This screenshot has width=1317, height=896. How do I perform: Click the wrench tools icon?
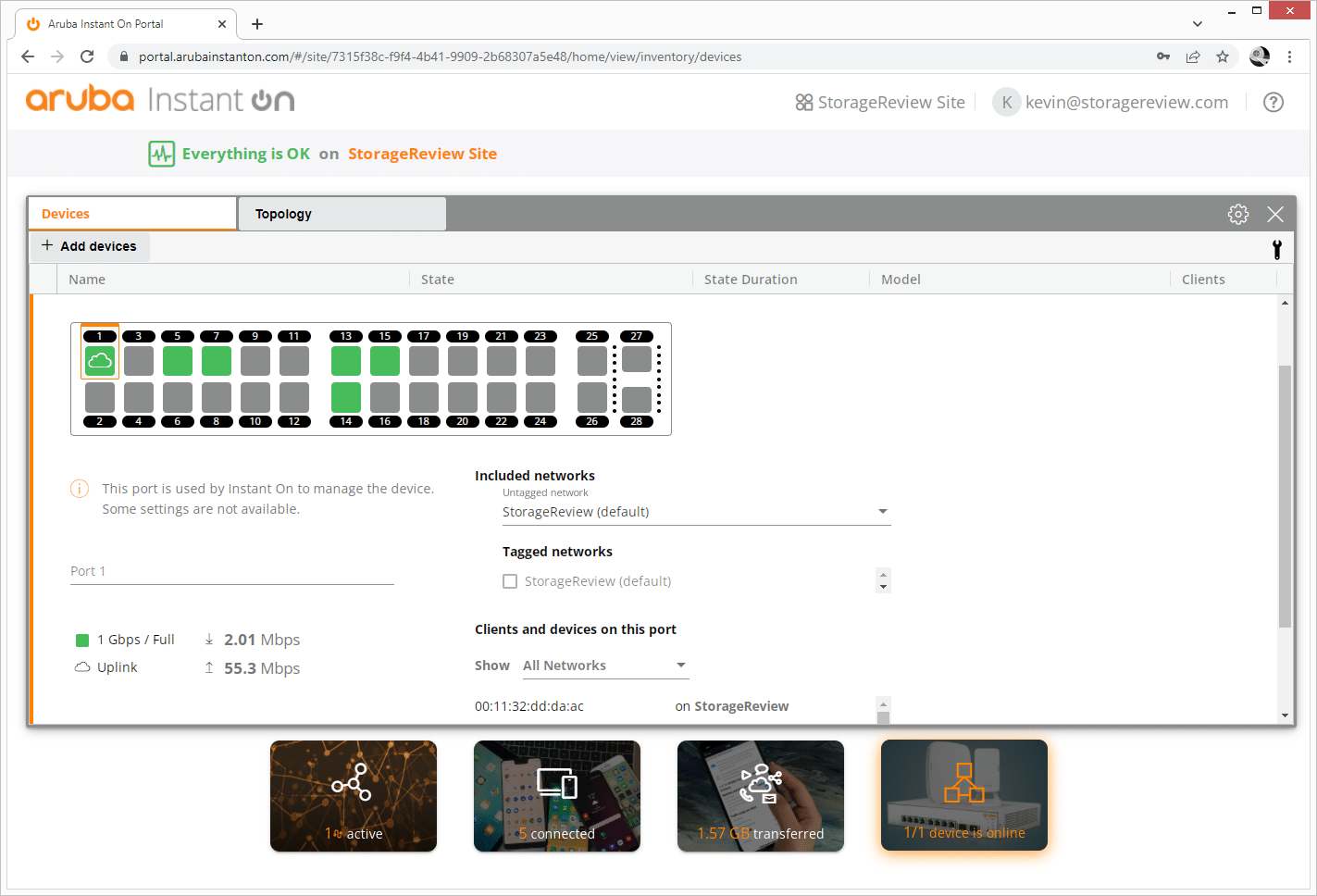(x=1277, y=249)
